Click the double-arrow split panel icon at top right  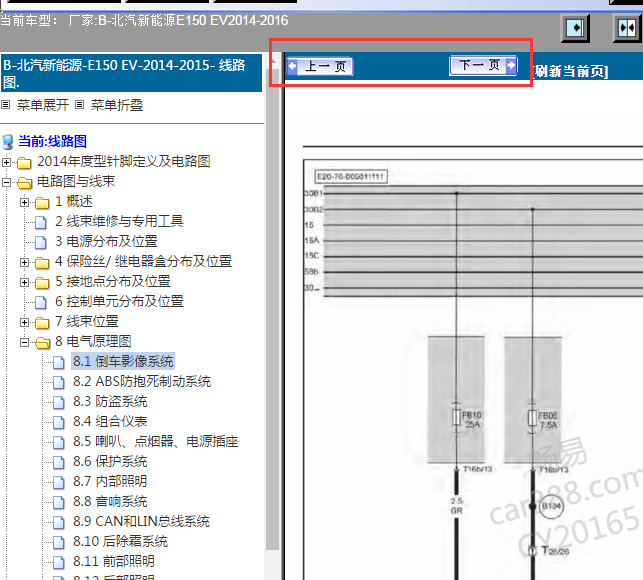click(627, 28)
